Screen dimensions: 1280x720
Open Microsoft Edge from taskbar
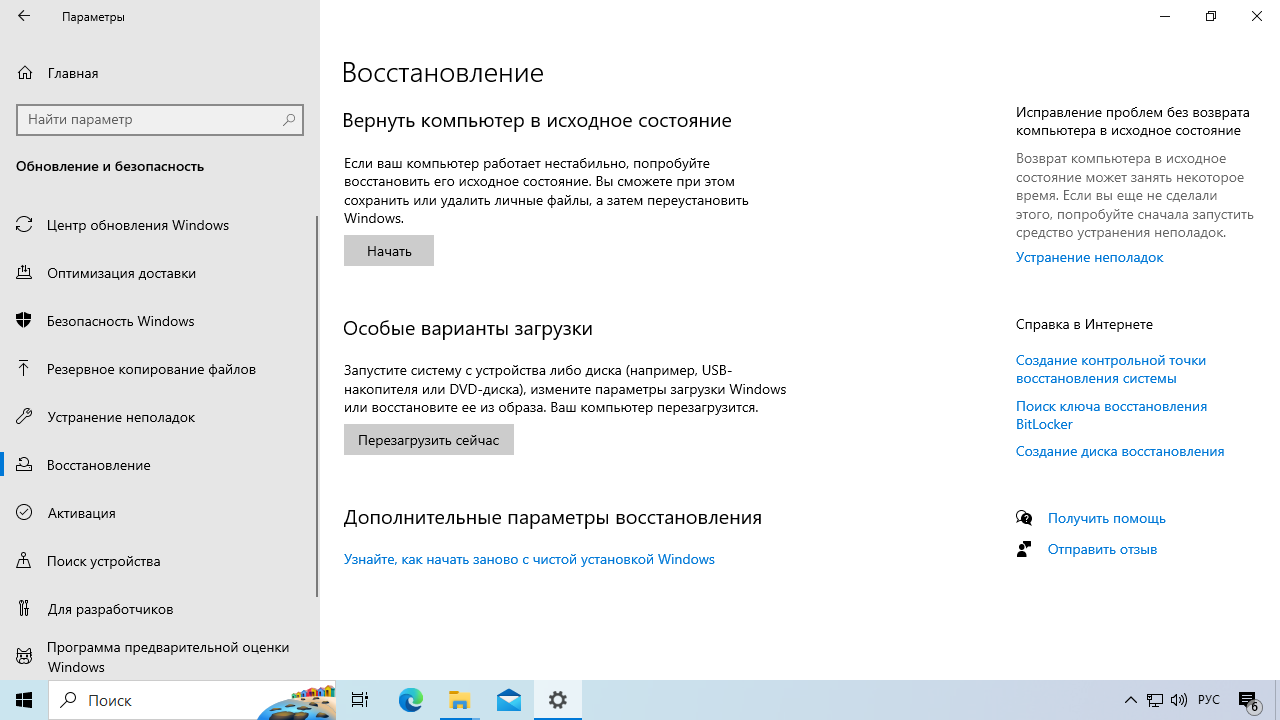pos(411,700)
